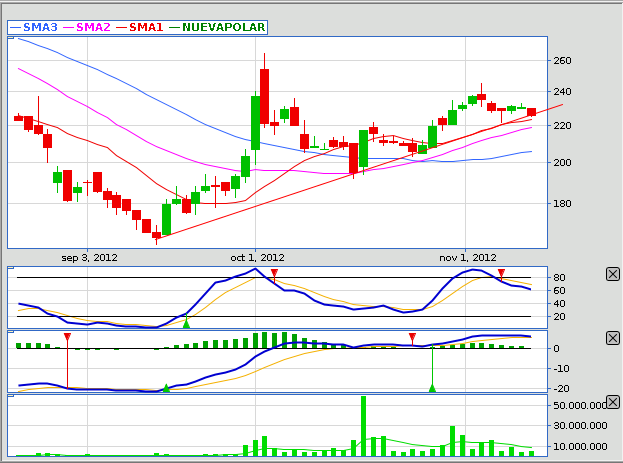Click the last red candlestick on the price chart
Screen dimensions: 623x463
pos(531,112)
